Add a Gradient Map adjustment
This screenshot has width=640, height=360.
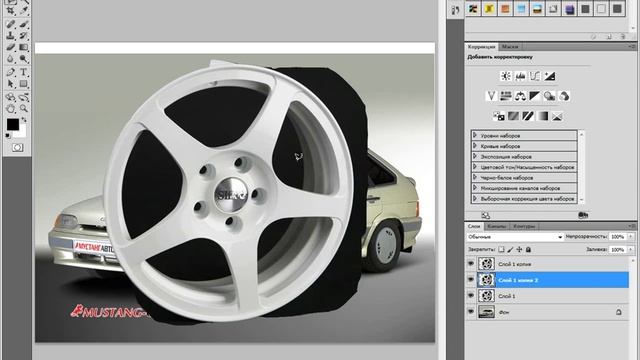[543, 116]
